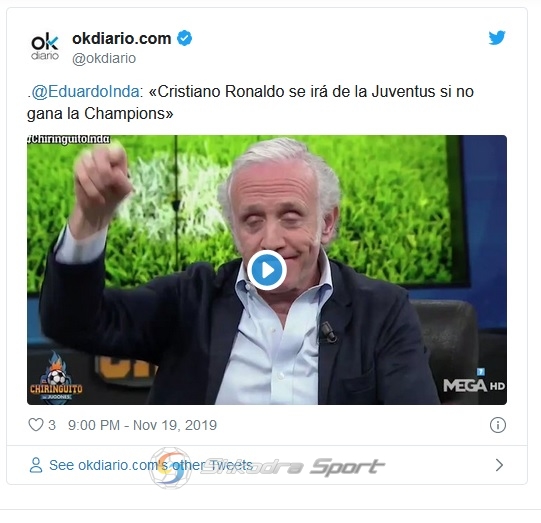Screen dimensions: 541x523
Task: Click the blue verified badge
Action: 185,38
